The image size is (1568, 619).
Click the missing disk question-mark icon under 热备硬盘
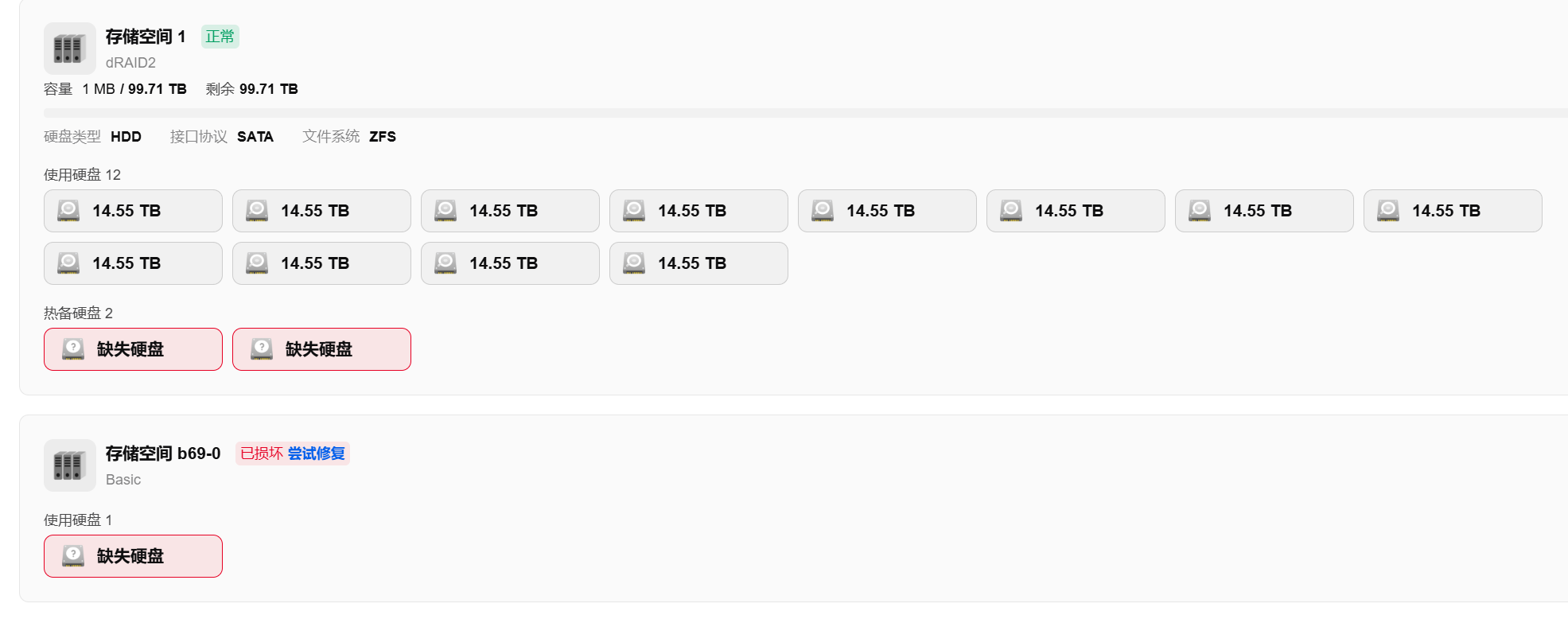tap(73, 348)
